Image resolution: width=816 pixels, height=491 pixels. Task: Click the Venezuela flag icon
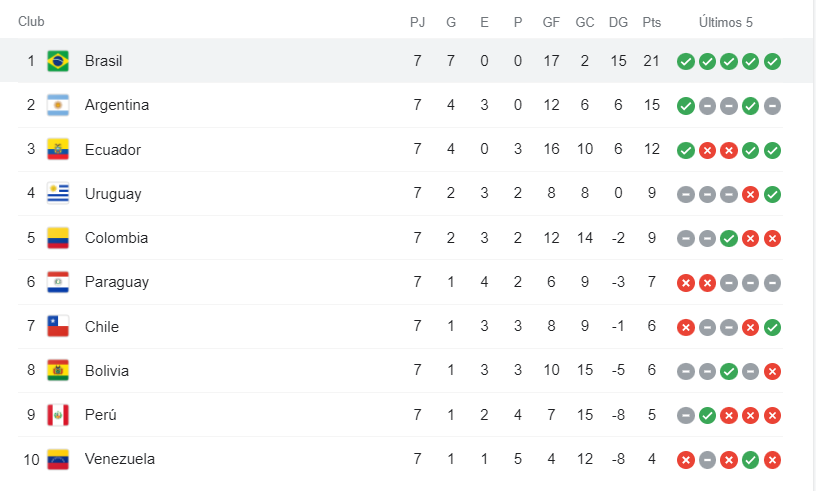point(58,459)
